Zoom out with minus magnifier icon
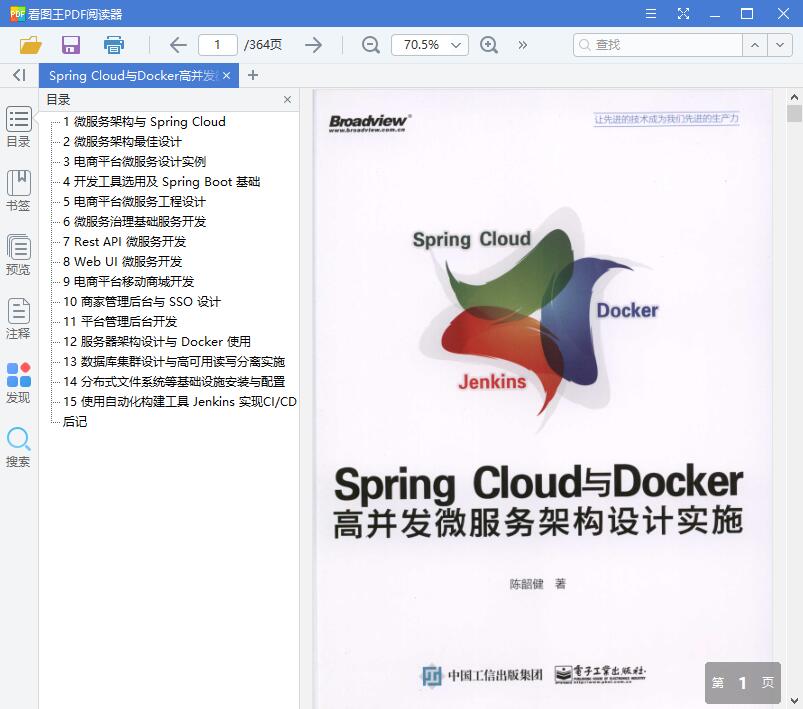Image resolution: width=803 pixels, height=709 pixels. [x=370, y=45]
